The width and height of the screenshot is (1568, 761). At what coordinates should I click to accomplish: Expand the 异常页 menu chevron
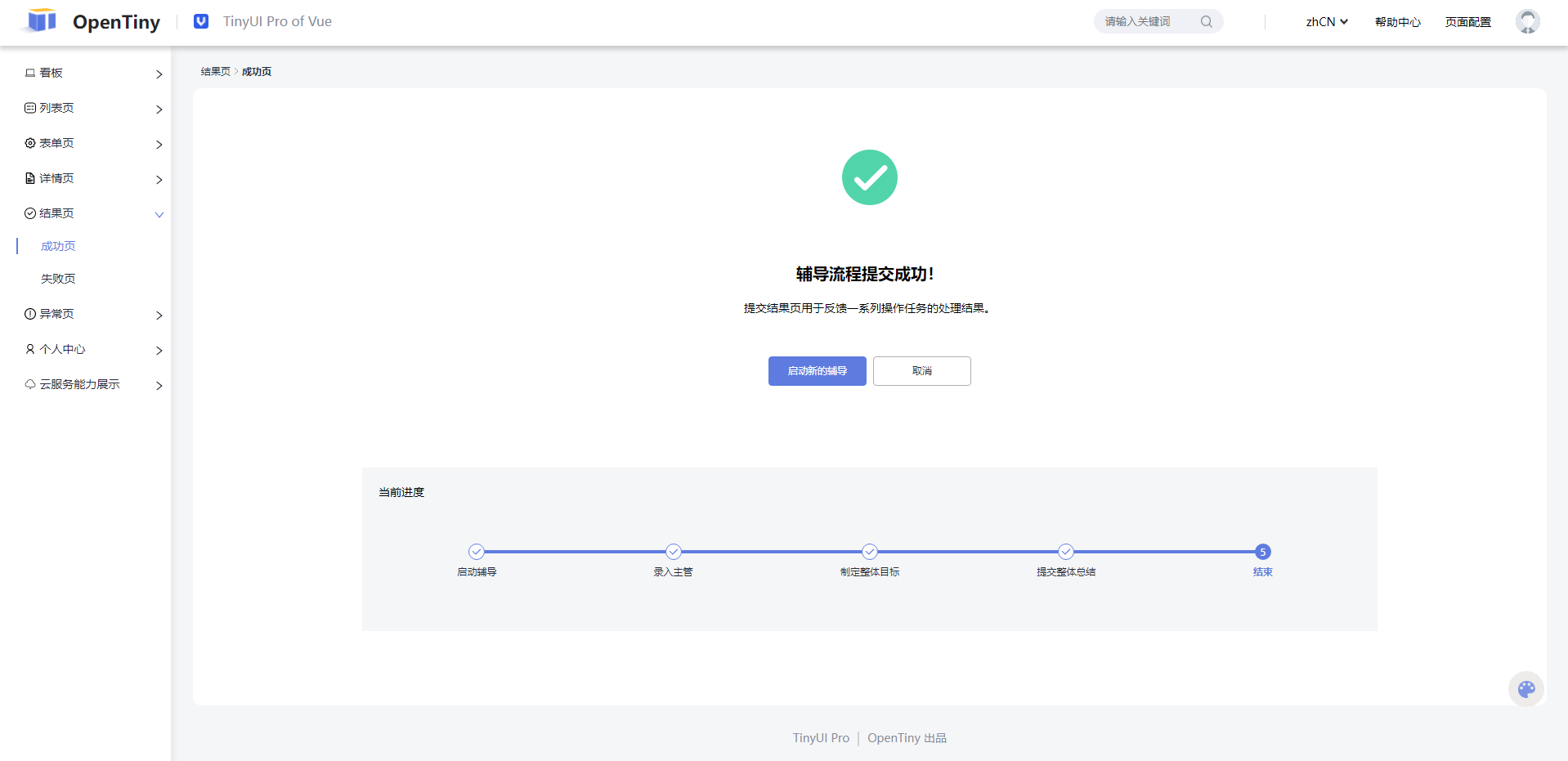(x=159, y=315)
